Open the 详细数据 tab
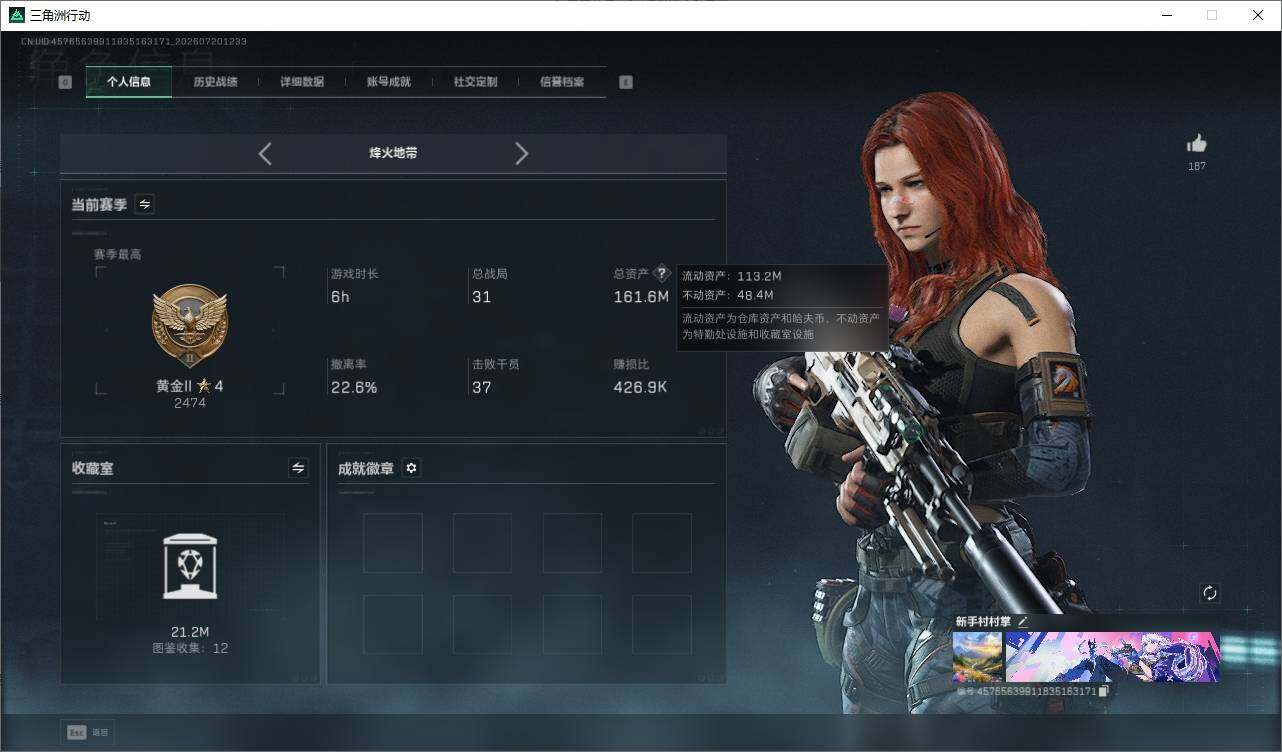 pos(302,82)
